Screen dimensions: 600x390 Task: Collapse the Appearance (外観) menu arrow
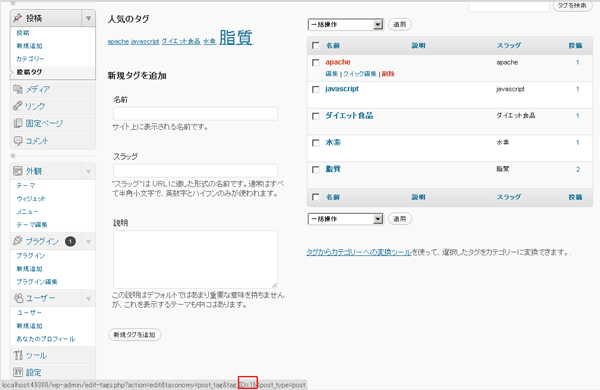point(88,171)
